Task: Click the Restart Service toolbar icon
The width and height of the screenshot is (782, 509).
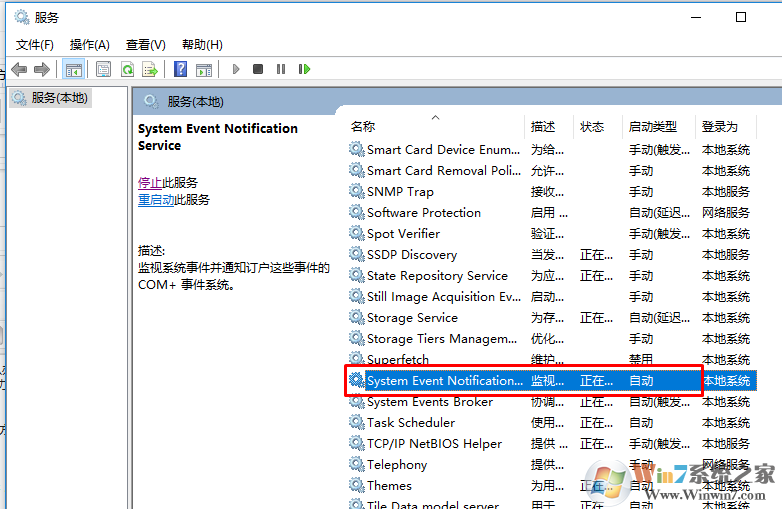Action: [x=304, y=69]
